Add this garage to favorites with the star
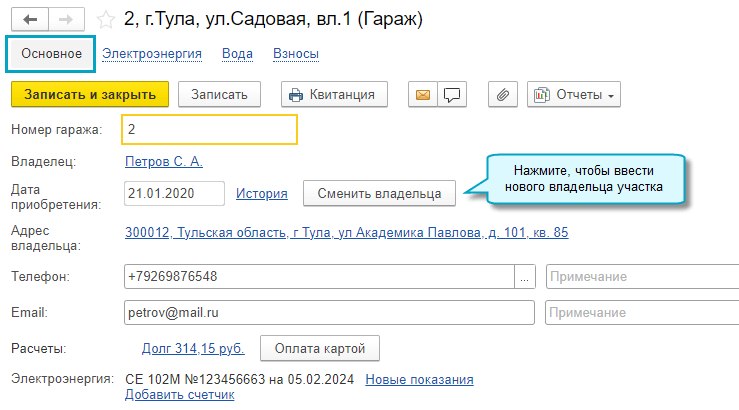 pyautogui.click(x=105, y=20)
